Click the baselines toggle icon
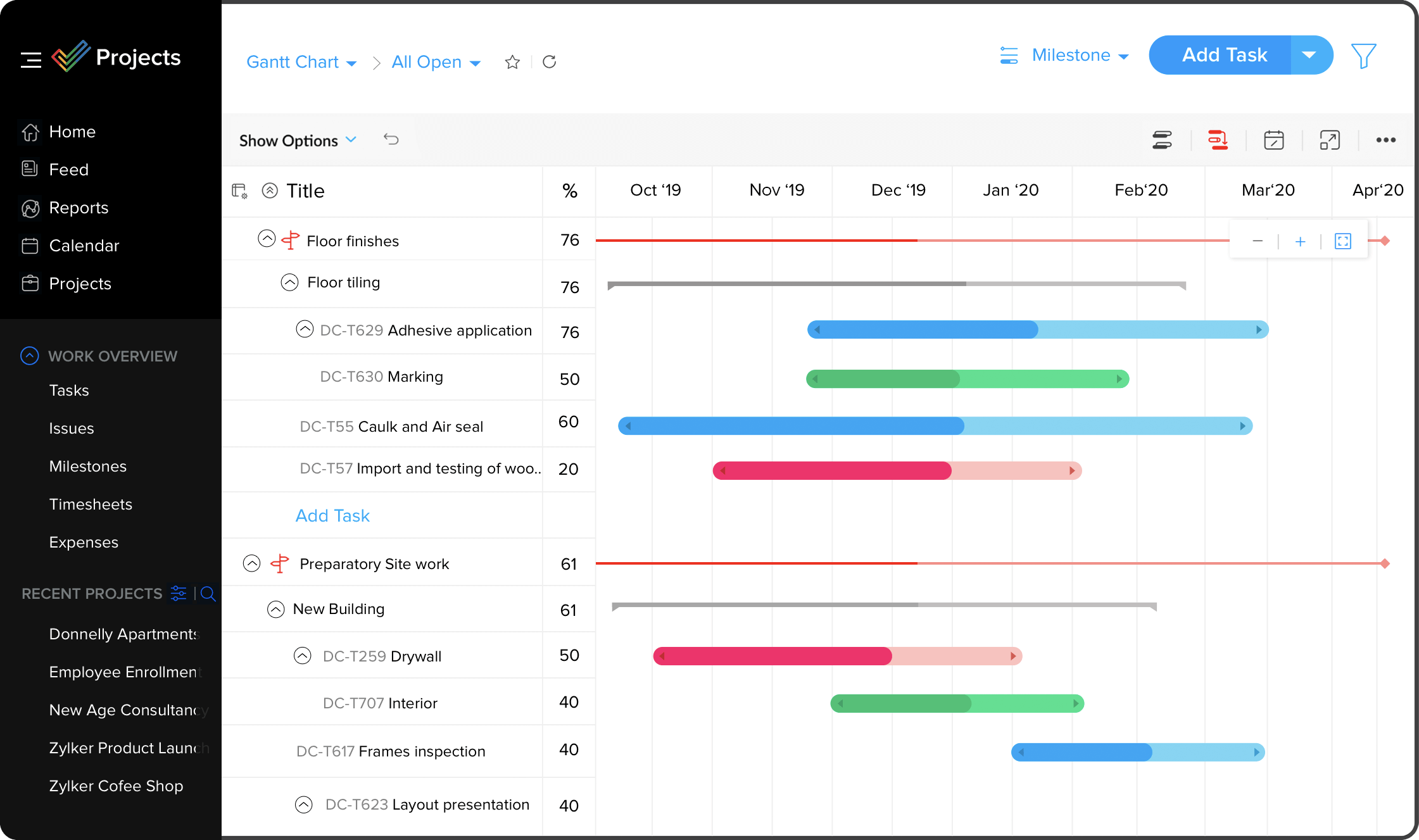 (1162, 139)
